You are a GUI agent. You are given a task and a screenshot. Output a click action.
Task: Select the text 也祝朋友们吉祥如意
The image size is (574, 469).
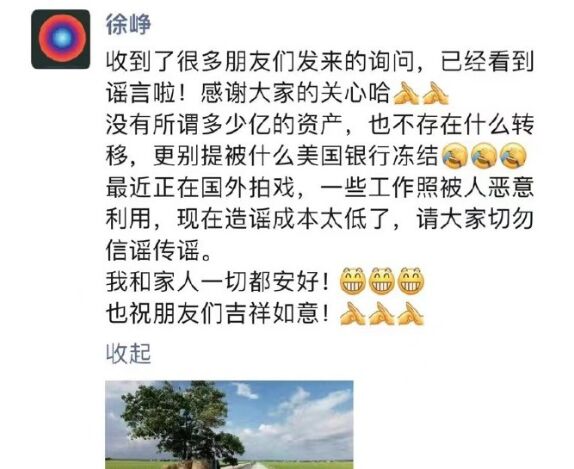click(x=218, y=314)
